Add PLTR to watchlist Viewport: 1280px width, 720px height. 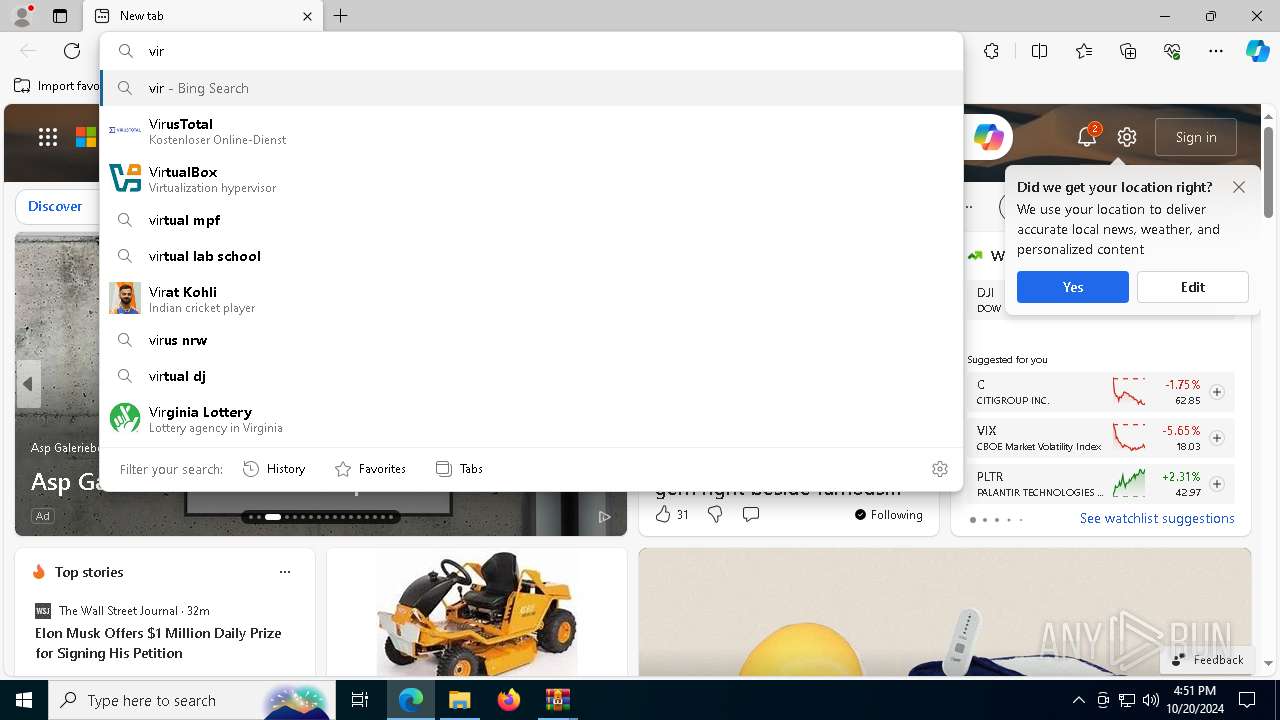click(x=1217, y=484)
